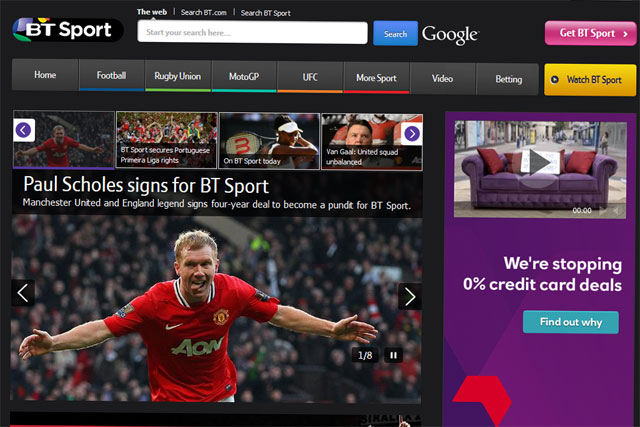Open the Football menu item

tap(111, 76)
